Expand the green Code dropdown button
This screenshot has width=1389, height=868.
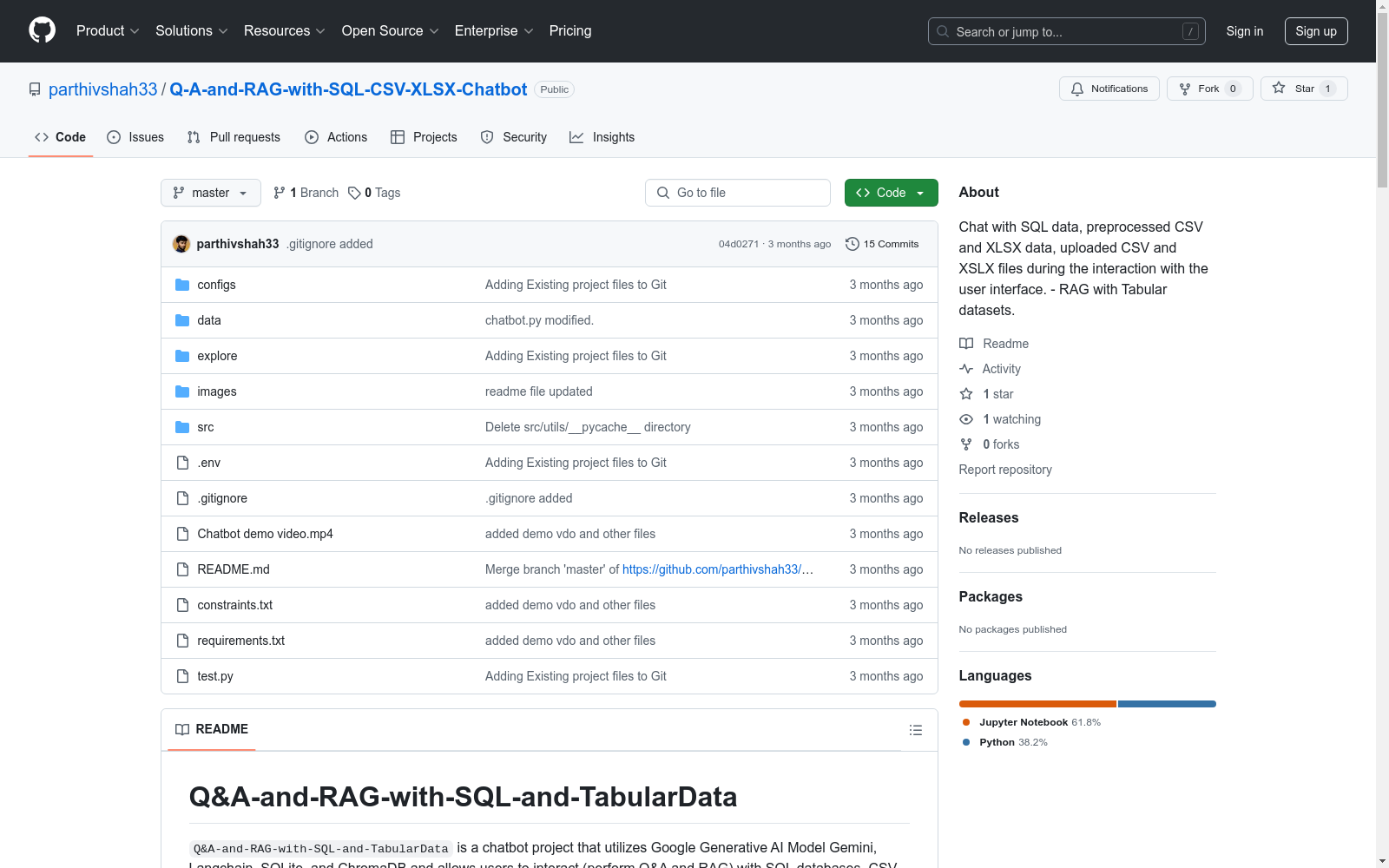[x=891, y=193]
